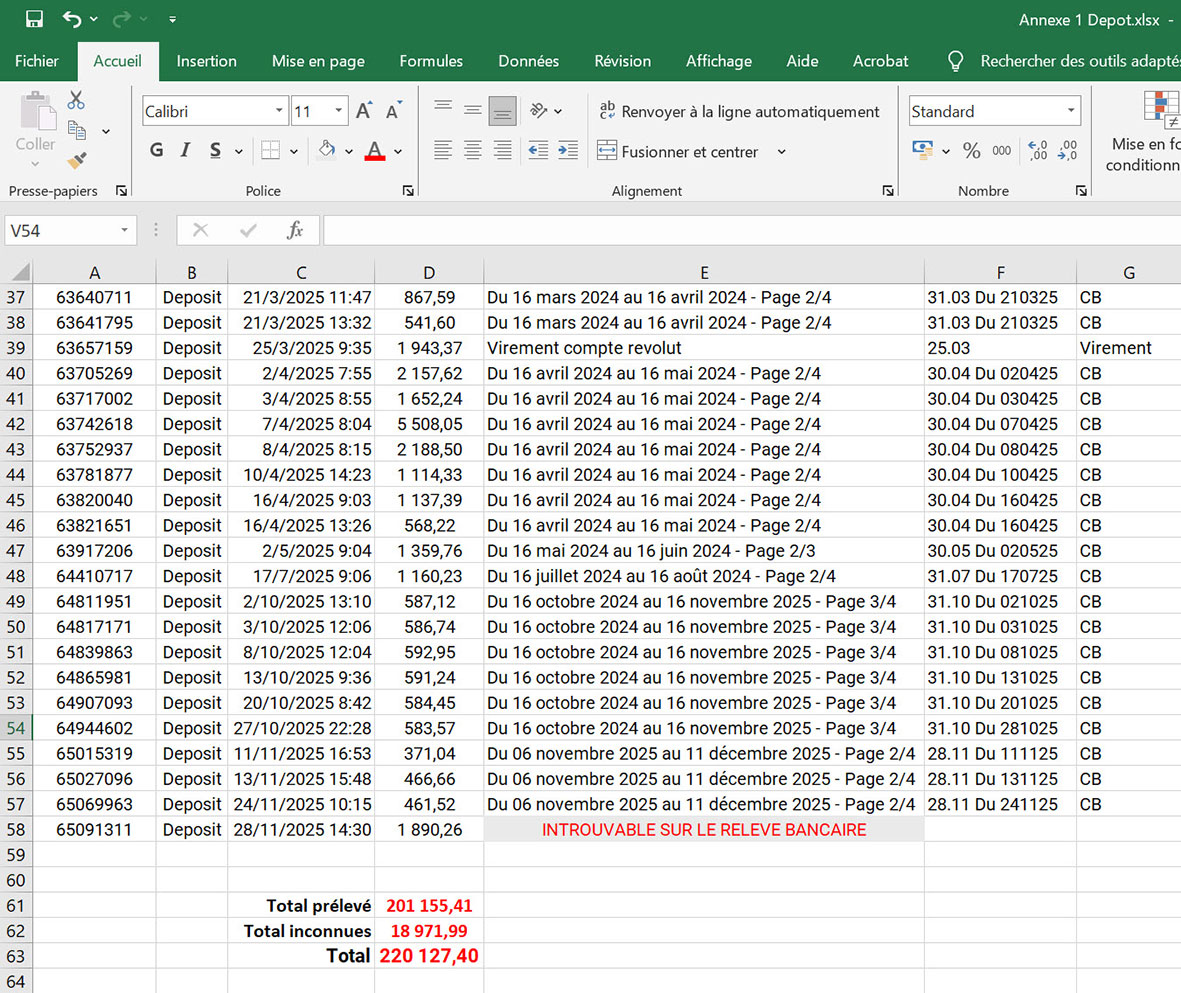Click the Fichier menu button
1181x993 pixels.
point(37,61)
